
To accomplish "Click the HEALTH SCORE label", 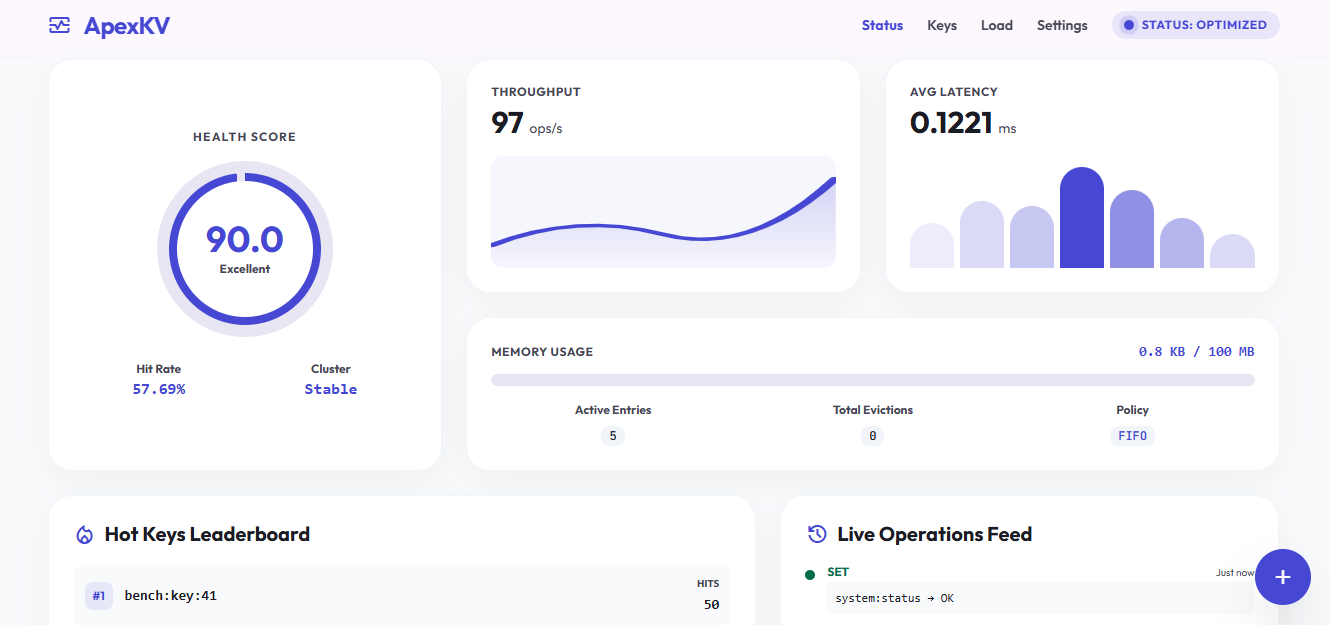I will (x=245, y=137).
